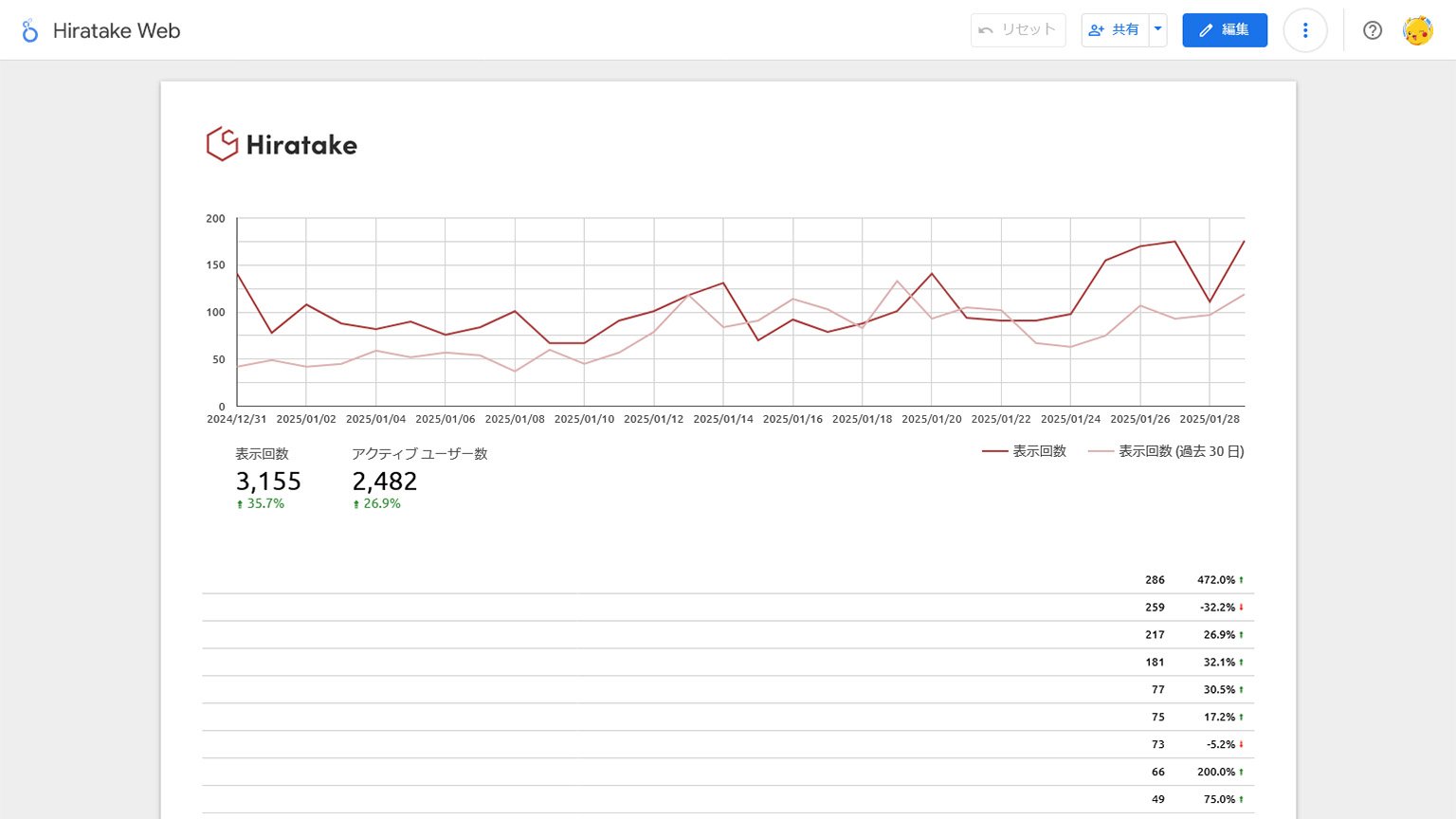1456x819 pixels.
Task: Click the リセット reset button
Action: pyautogui.click(x=1018, y=30)
